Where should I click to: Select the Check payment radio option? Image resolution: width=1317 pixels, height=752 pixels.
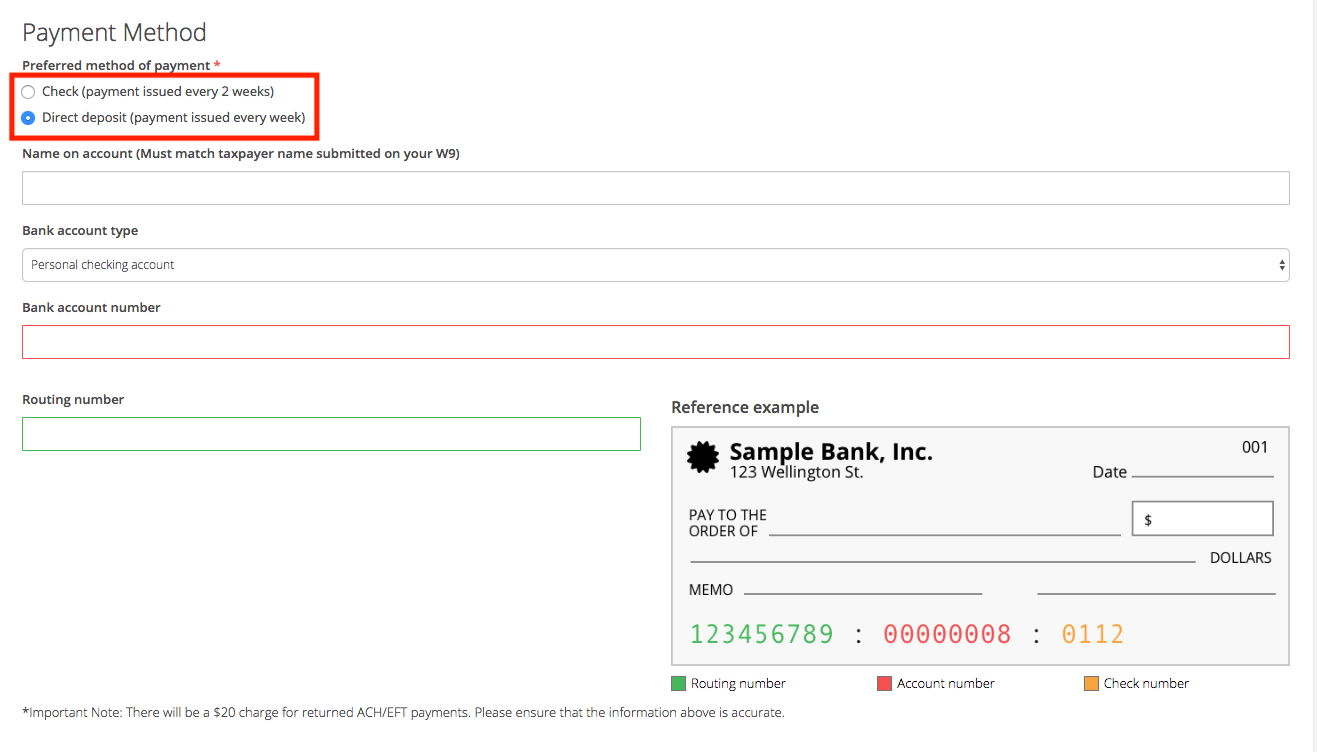(28, 92)
